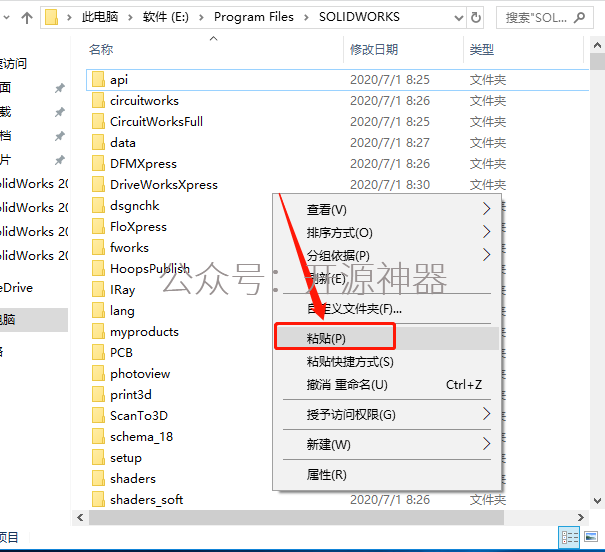Click the horizontal scrollbar left arrow
The height and width of the screenshot is (552, 605).
click(x=80, y=517)
